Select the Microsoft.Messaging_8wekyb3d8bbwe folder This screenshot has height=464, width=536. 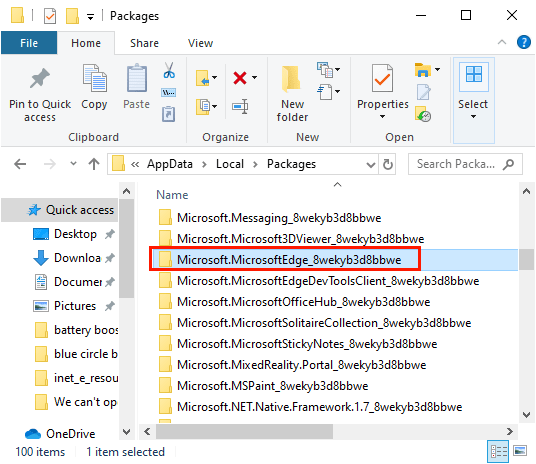click(279, 218)
